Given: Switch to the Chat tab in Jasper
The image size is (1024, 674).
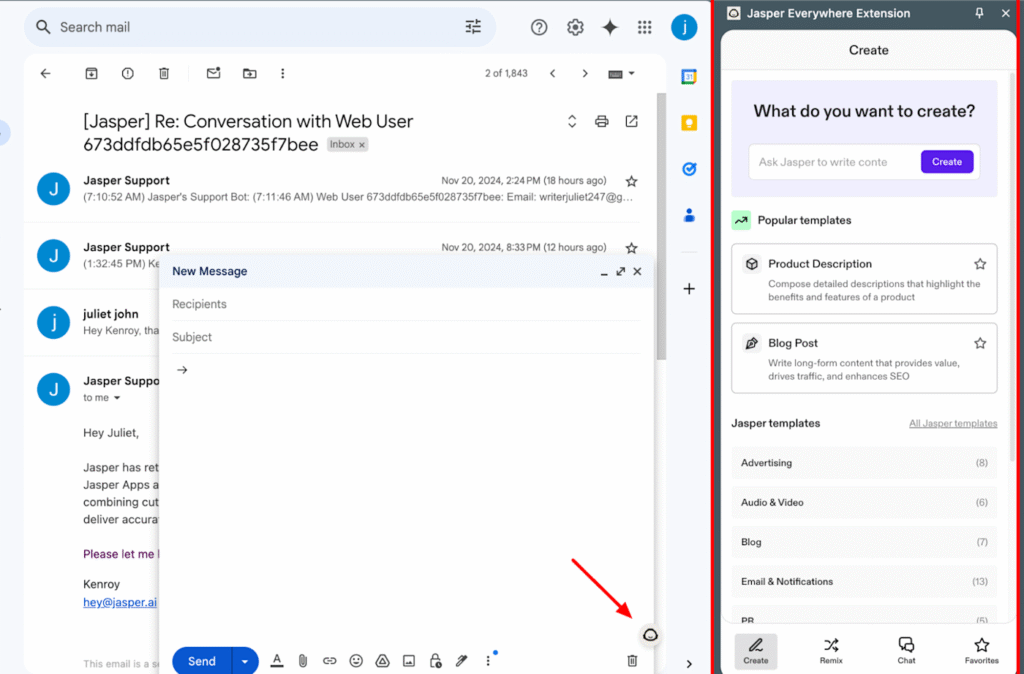Looking at the screenshot, I should [906, 650].
